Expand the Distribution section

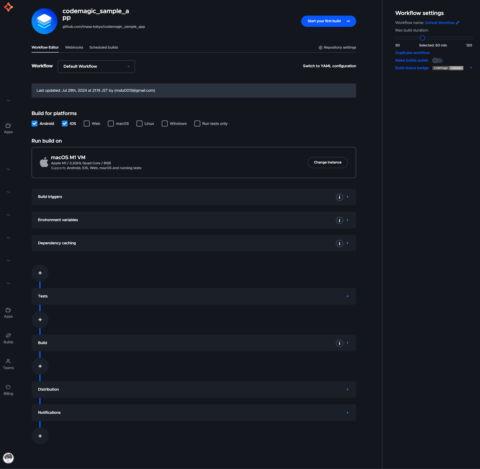tap(194, 389)
